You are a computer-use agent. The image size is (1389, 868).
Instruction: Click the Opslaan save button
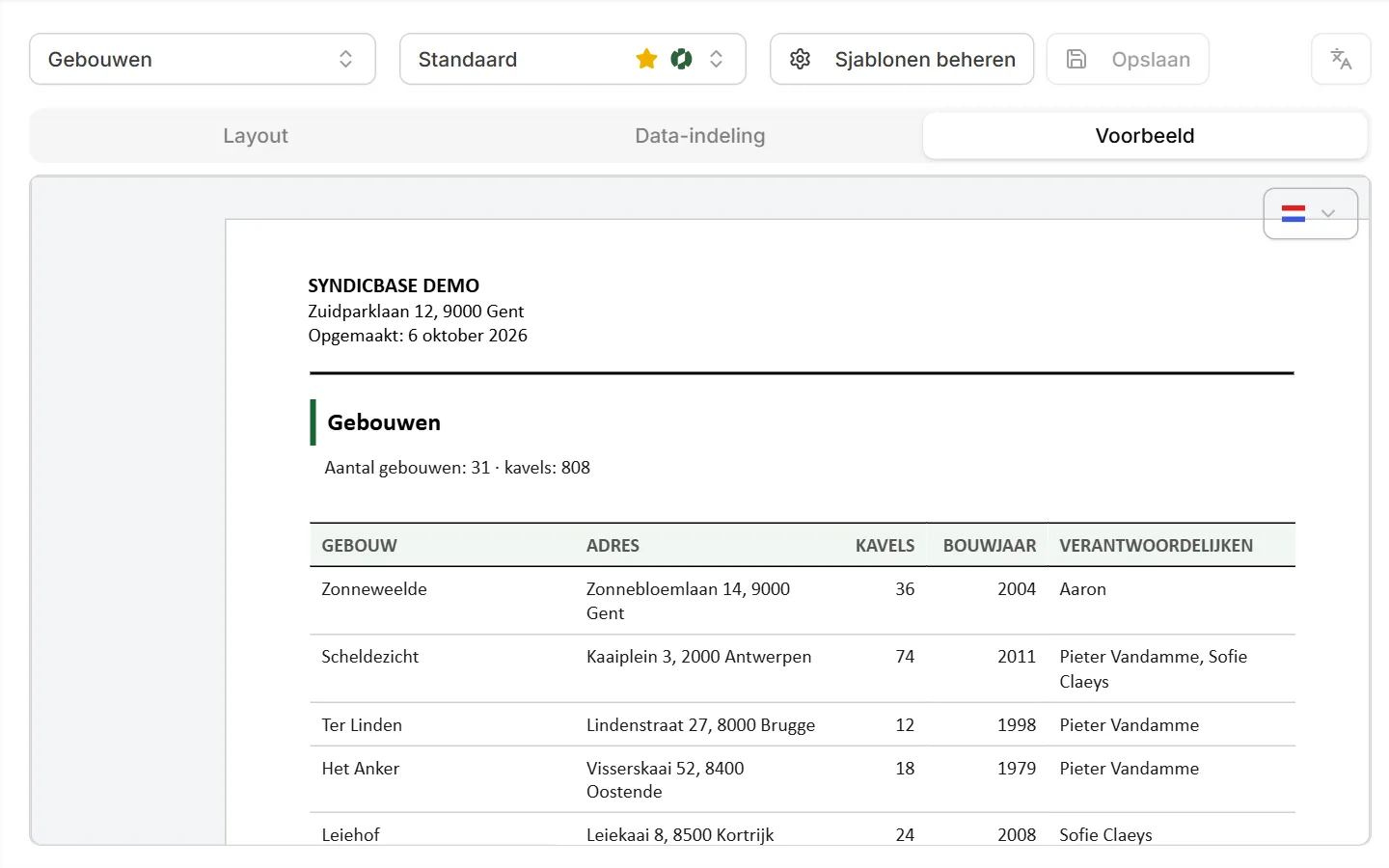(1128, 59)
